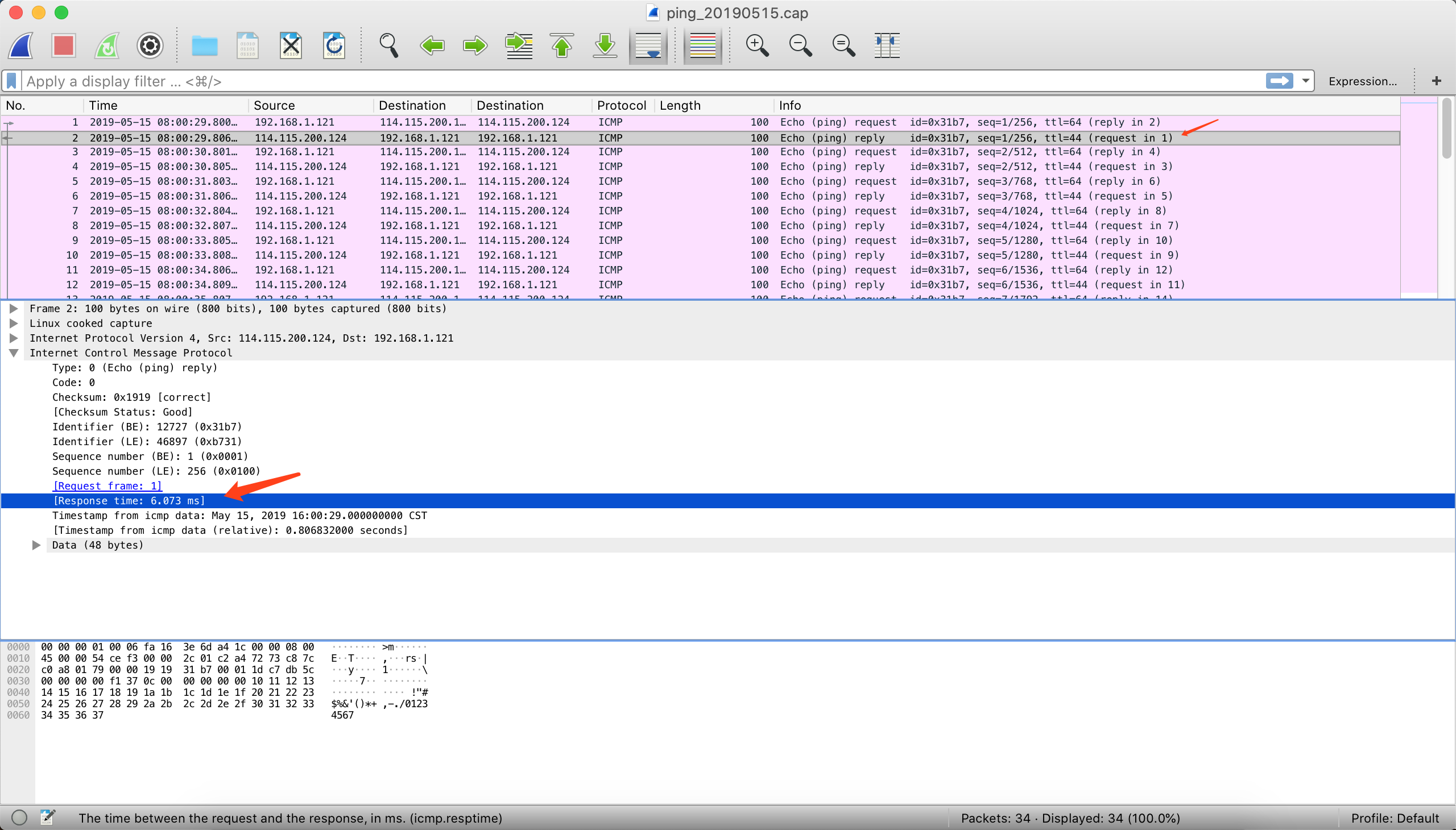Open capture options settings
Viewport: 1456px width, 830px height.
tap(149, 45)
